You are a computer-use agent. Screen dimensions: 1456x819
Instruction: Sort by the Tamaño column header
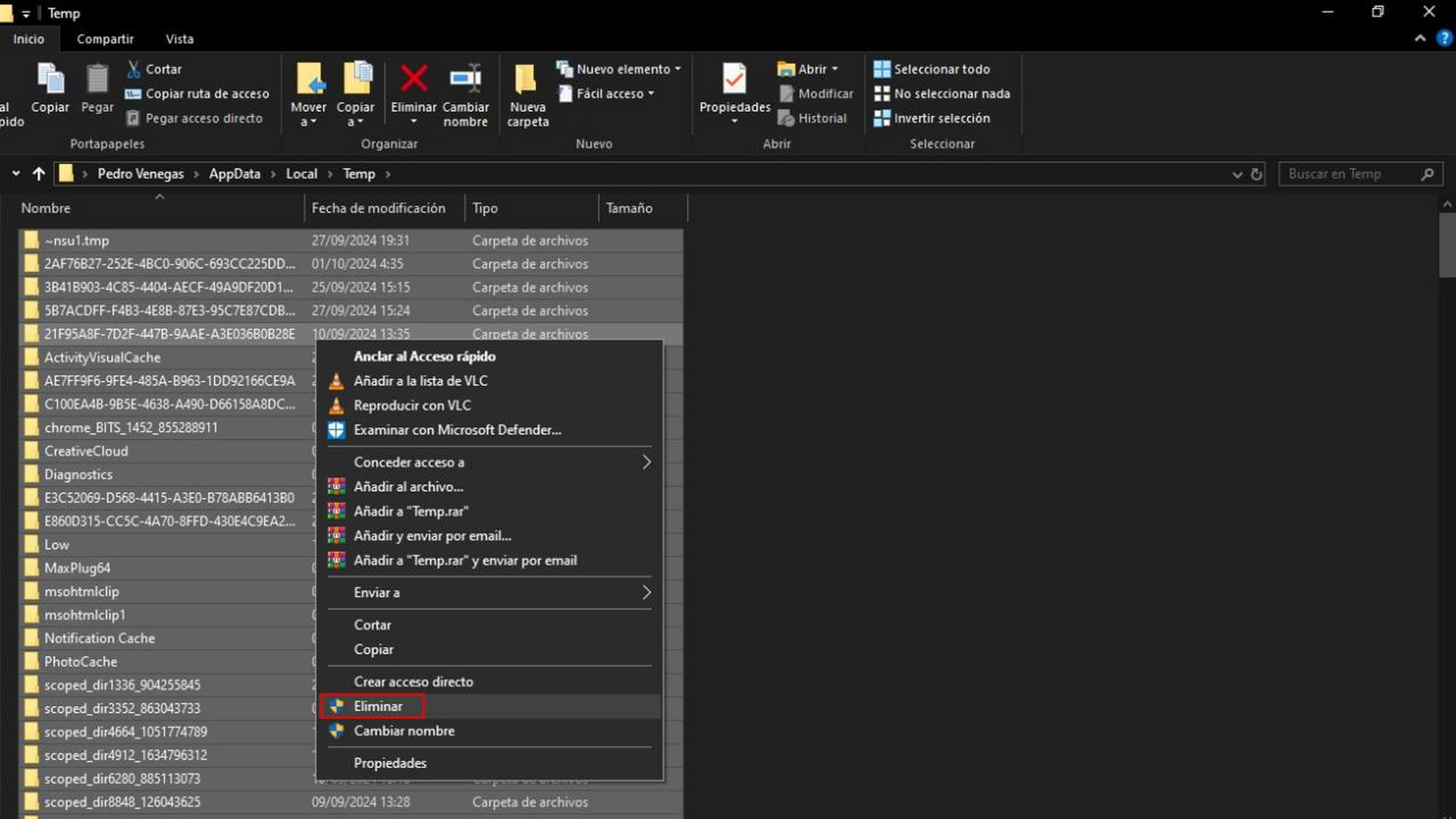tap(643, 208)
